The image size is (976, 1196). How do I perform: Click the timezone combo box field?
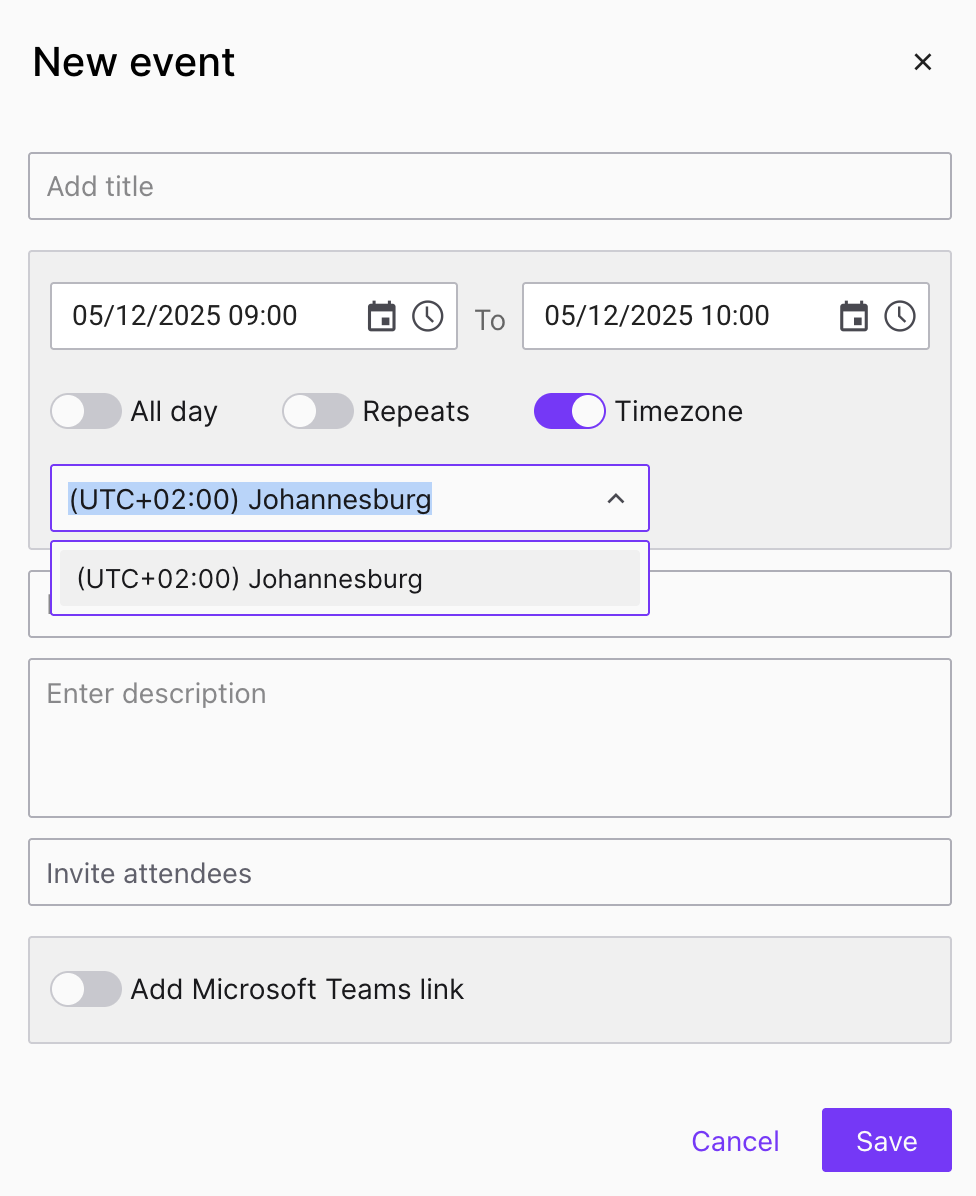click(x=349, y=498)
